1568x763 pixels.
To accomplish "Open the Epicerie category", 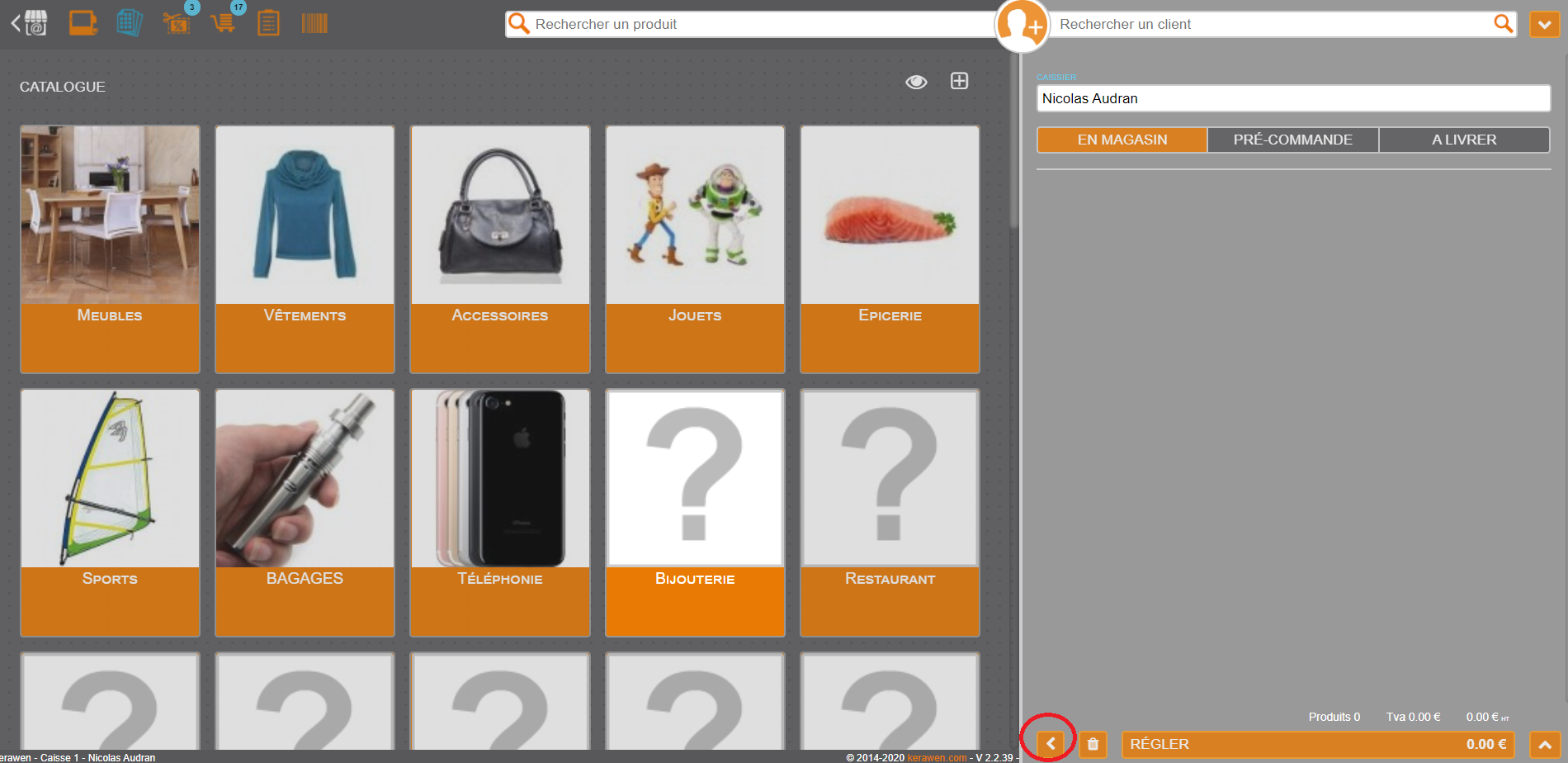I will [890, 249].
